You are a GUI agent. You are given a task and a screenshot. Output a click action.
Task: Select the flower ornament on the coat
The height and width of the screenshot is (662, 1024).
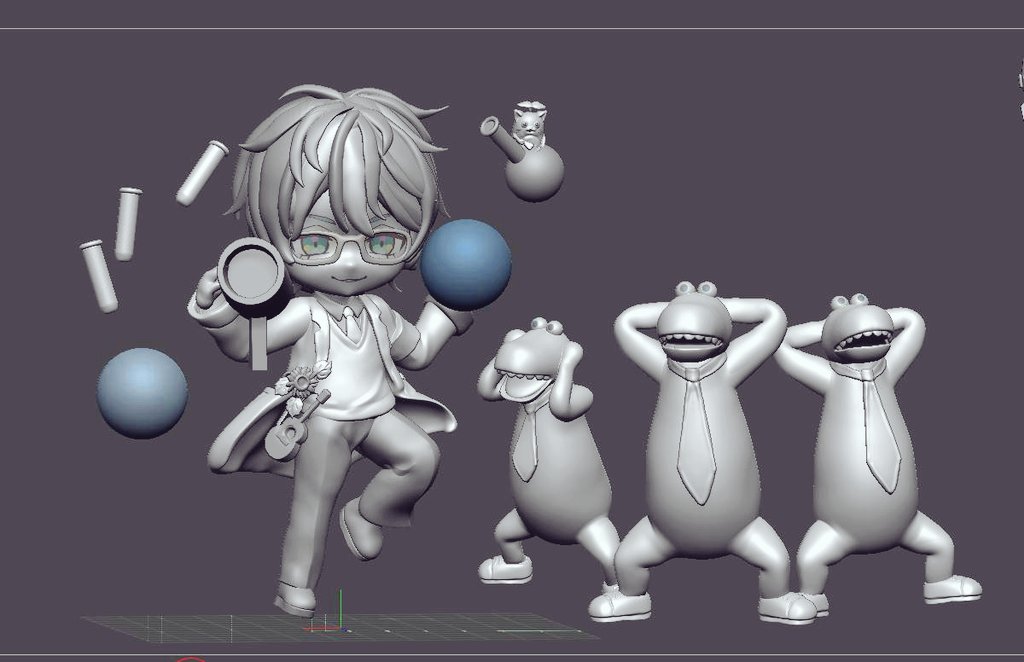(x=302, y=381)
